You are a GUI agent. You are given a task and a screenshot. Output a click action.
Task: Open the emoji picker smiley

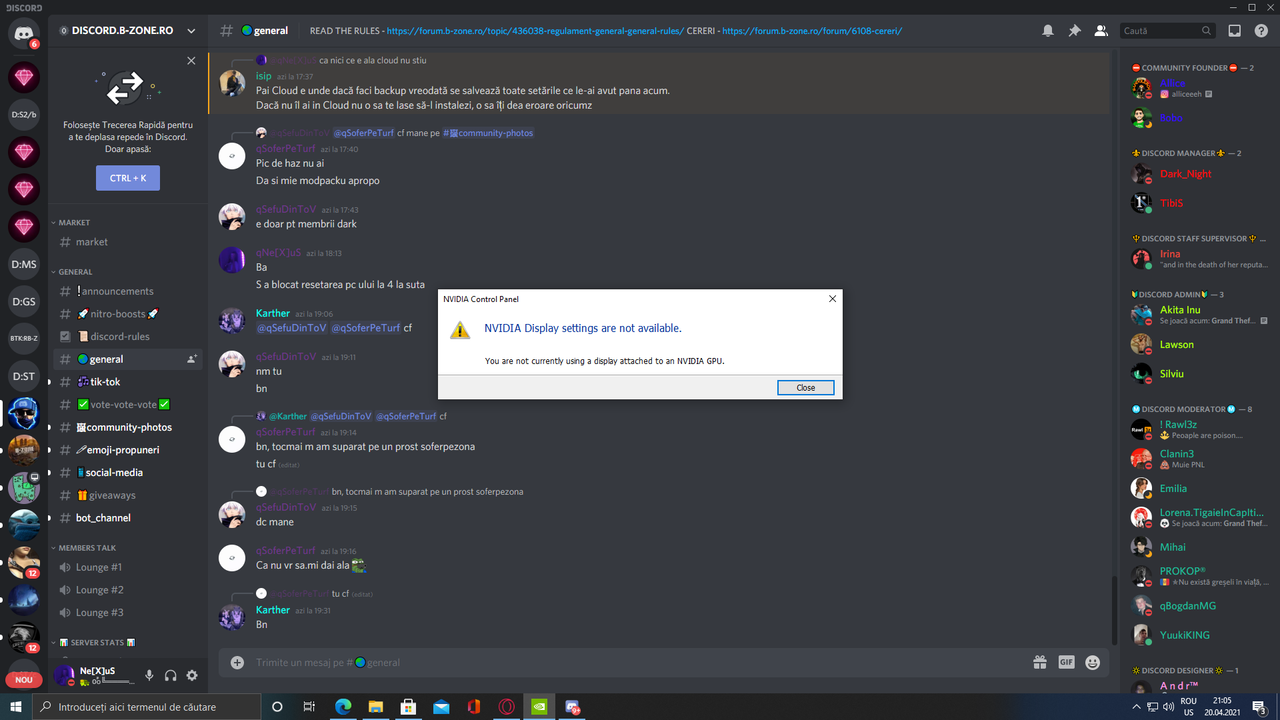click(1092, 662)
